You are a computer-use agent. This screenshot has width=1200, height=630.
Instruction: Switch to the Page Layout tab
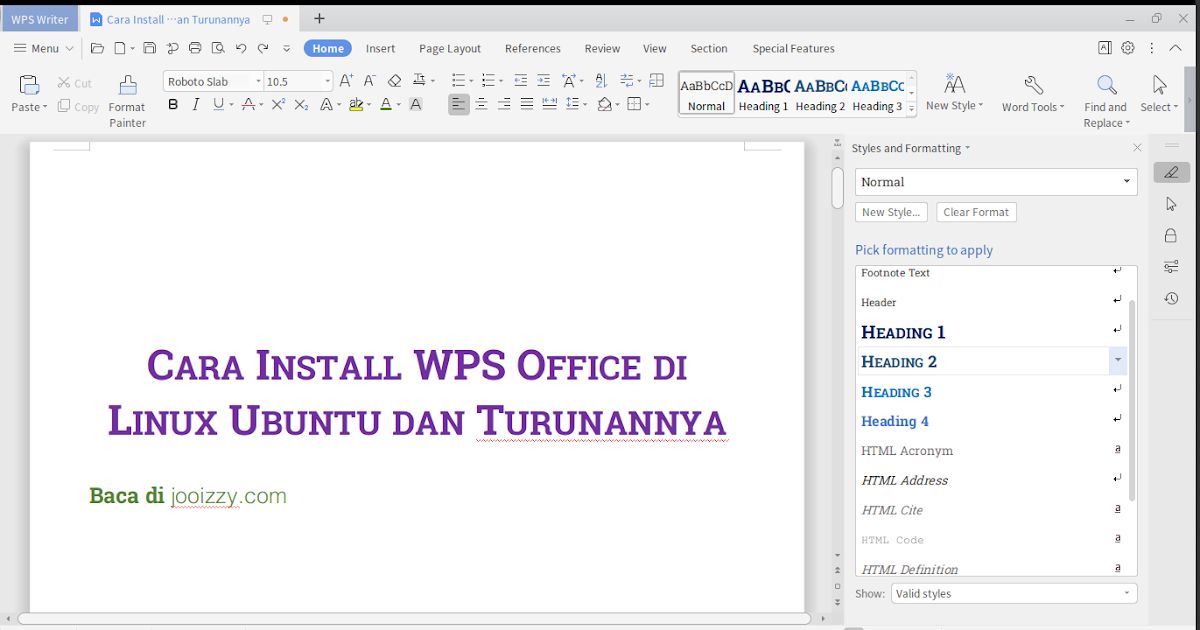pos(450,48)
